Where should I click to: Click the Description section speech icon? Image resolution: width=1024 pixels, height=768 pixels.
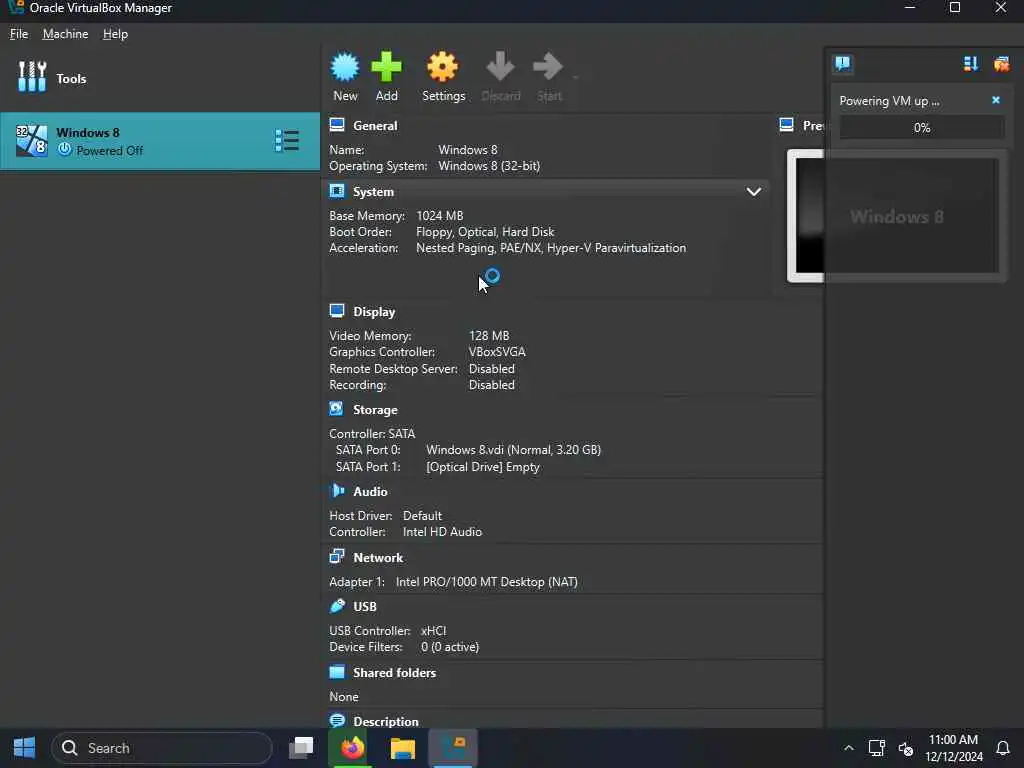point(337,720)
